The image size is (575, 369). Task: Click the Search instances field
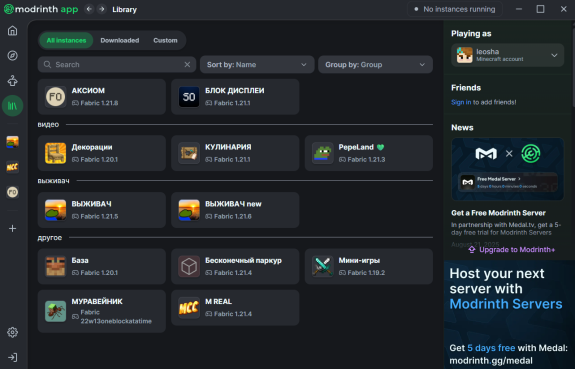click(117, 65)
